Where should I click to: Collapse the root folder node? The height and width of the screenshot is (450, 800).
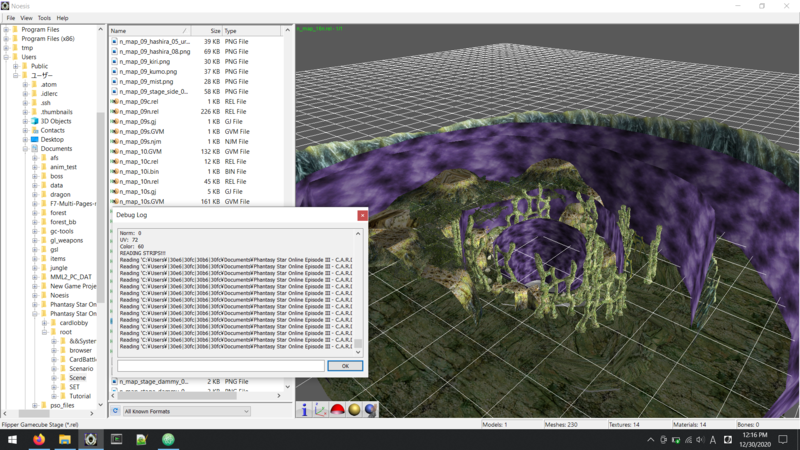point(45,332)
